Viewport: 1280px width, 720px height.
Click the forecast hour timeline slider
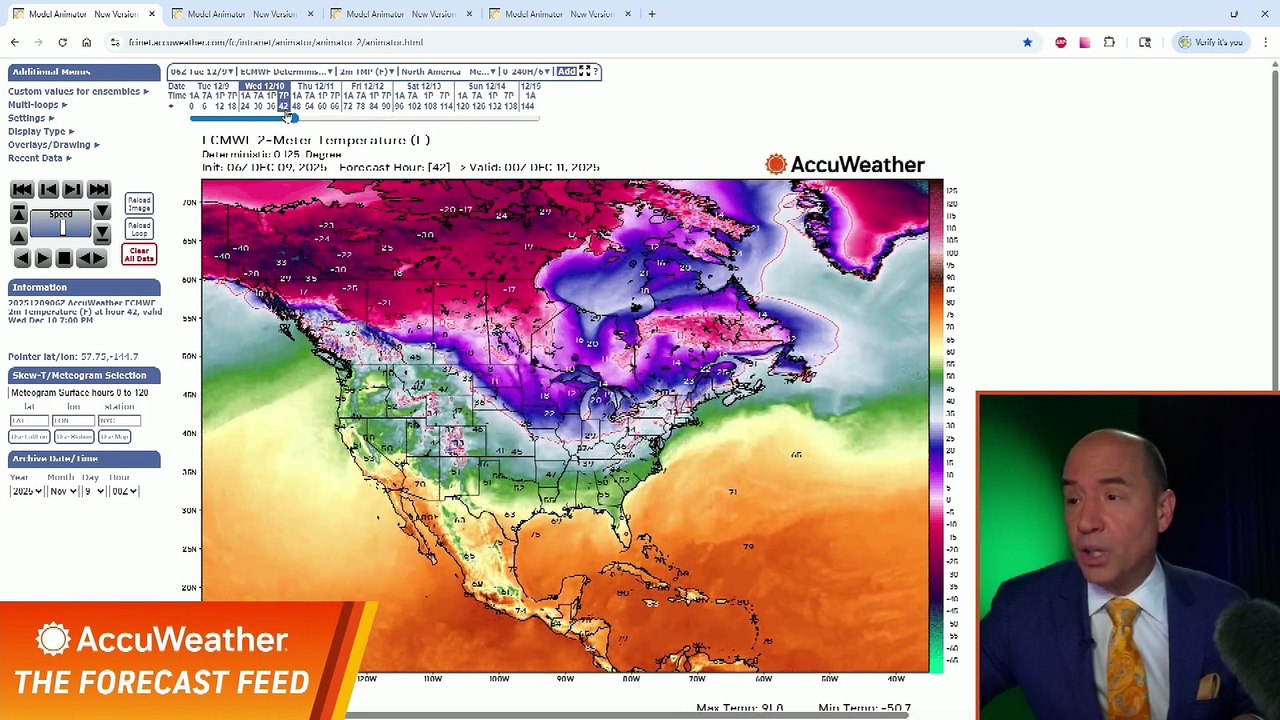click(x=365, y=118)
